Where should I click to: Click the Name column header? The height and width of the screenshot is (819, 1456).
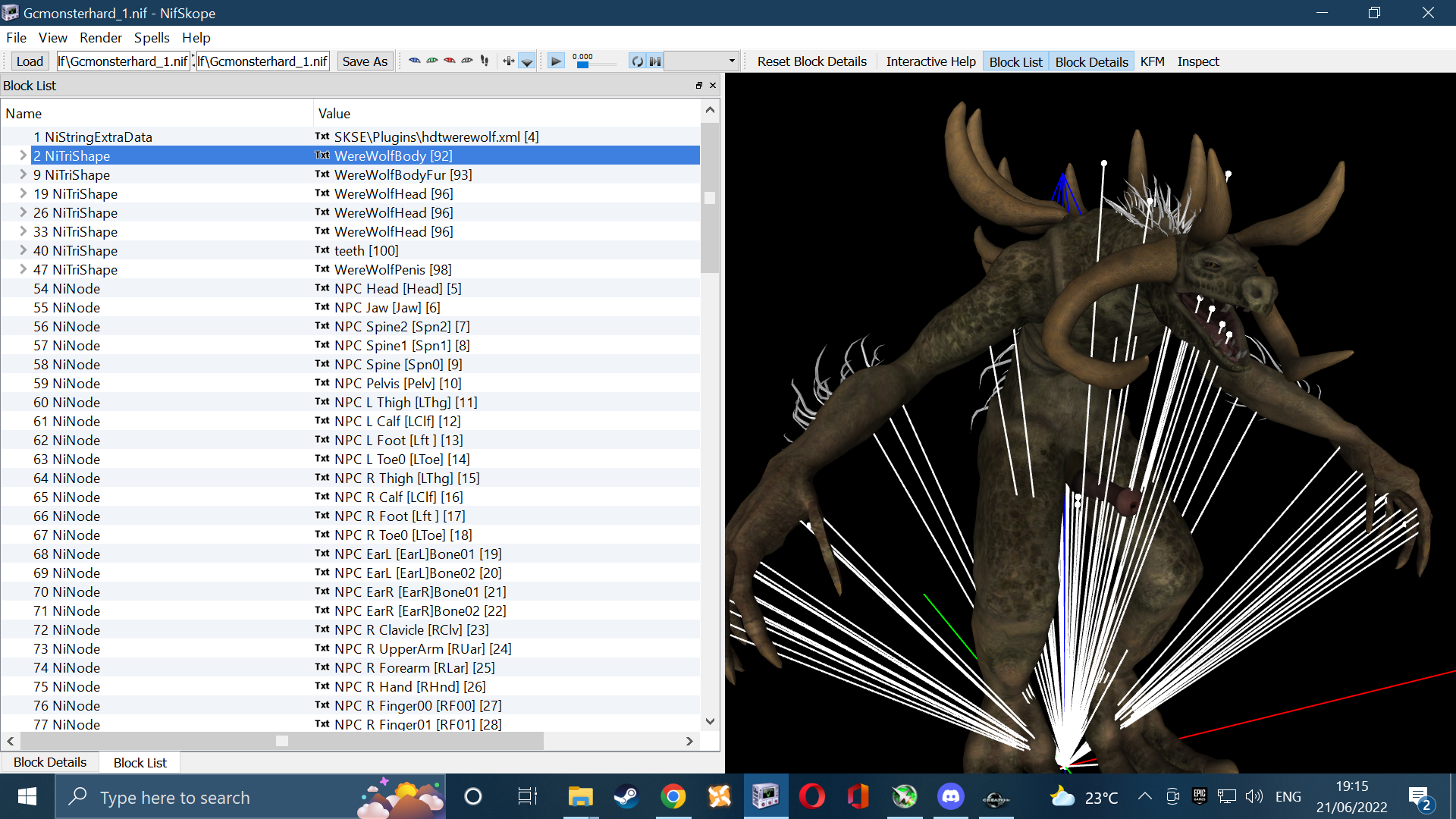pos(157,113)
